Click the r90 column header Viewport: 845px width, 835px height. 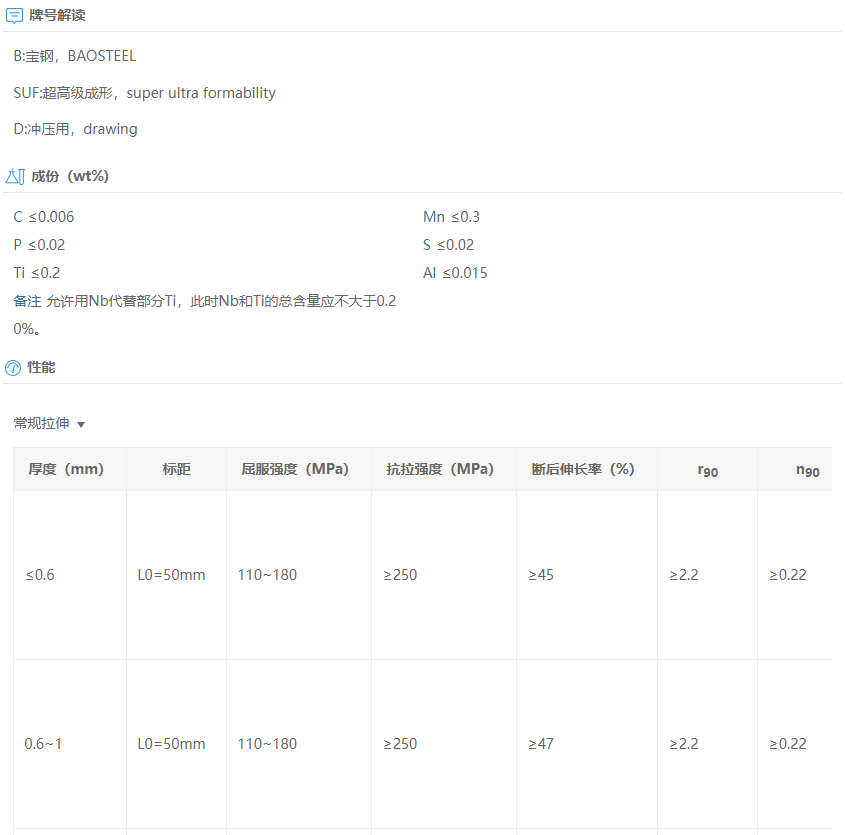coord(708,471)
